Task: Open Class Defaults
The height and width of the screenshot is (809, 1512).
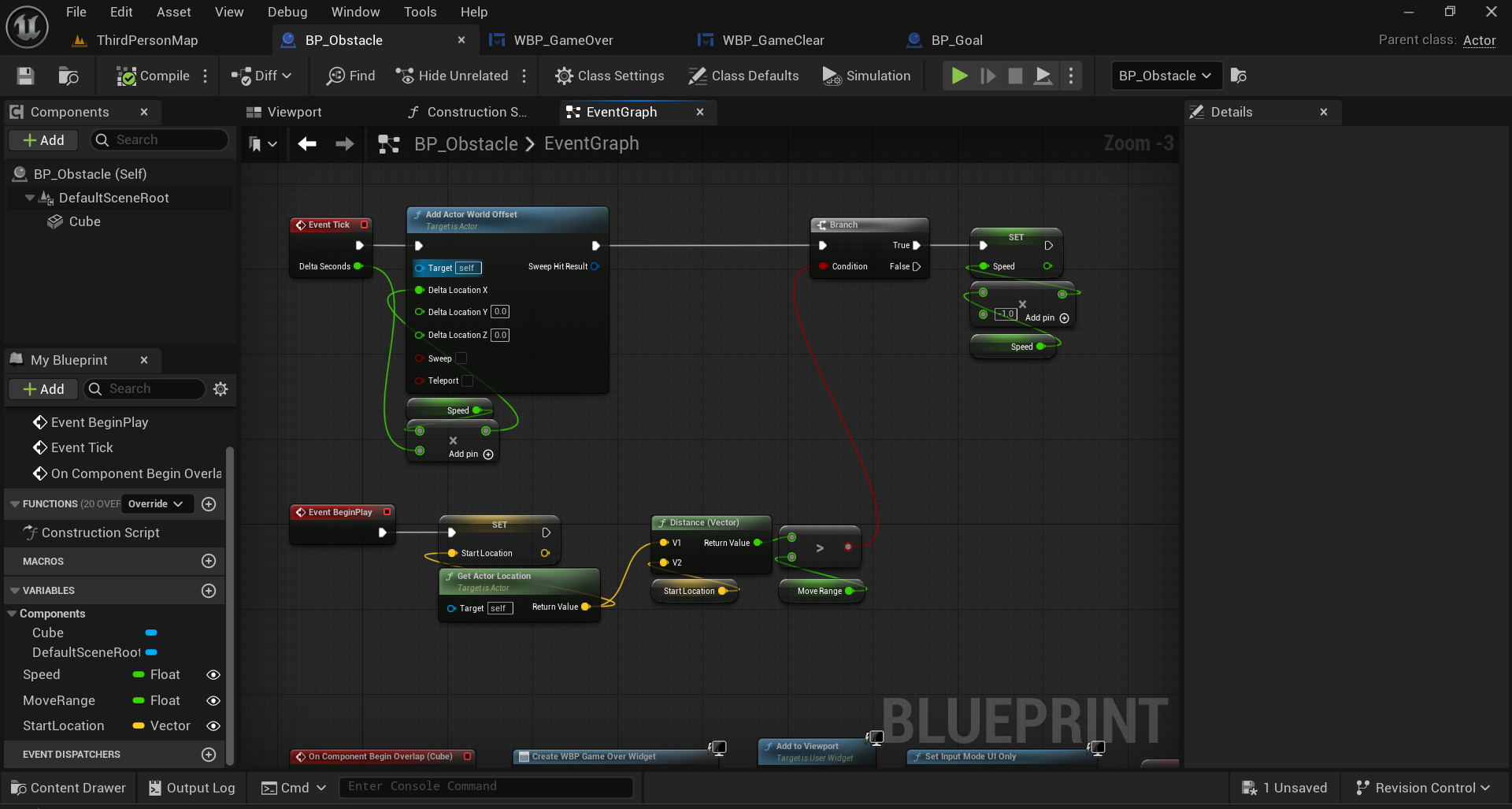Action: click(x=743, y=76)
